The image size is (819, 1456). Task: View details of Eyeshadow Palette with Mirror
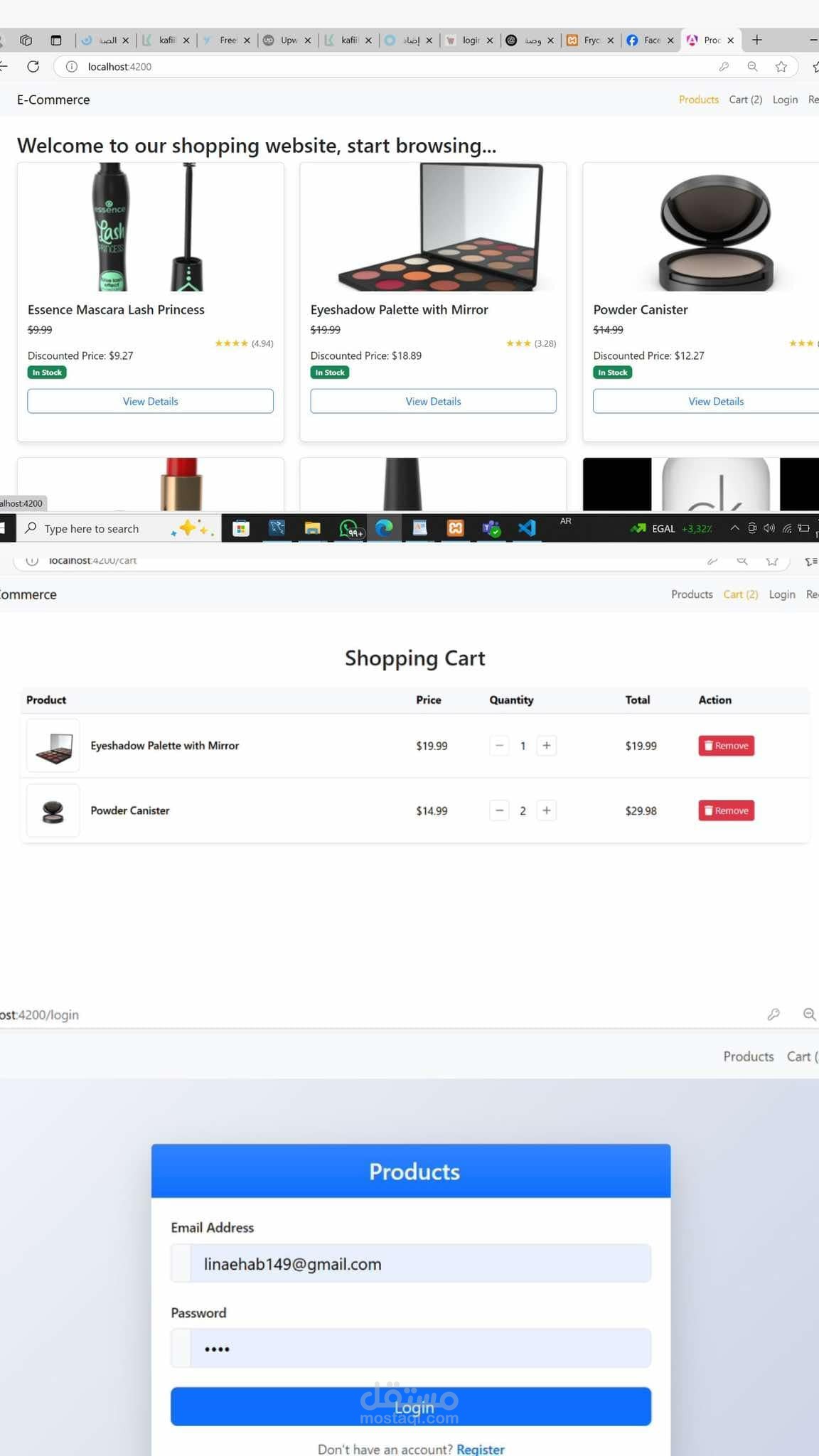tap(433, 401)
